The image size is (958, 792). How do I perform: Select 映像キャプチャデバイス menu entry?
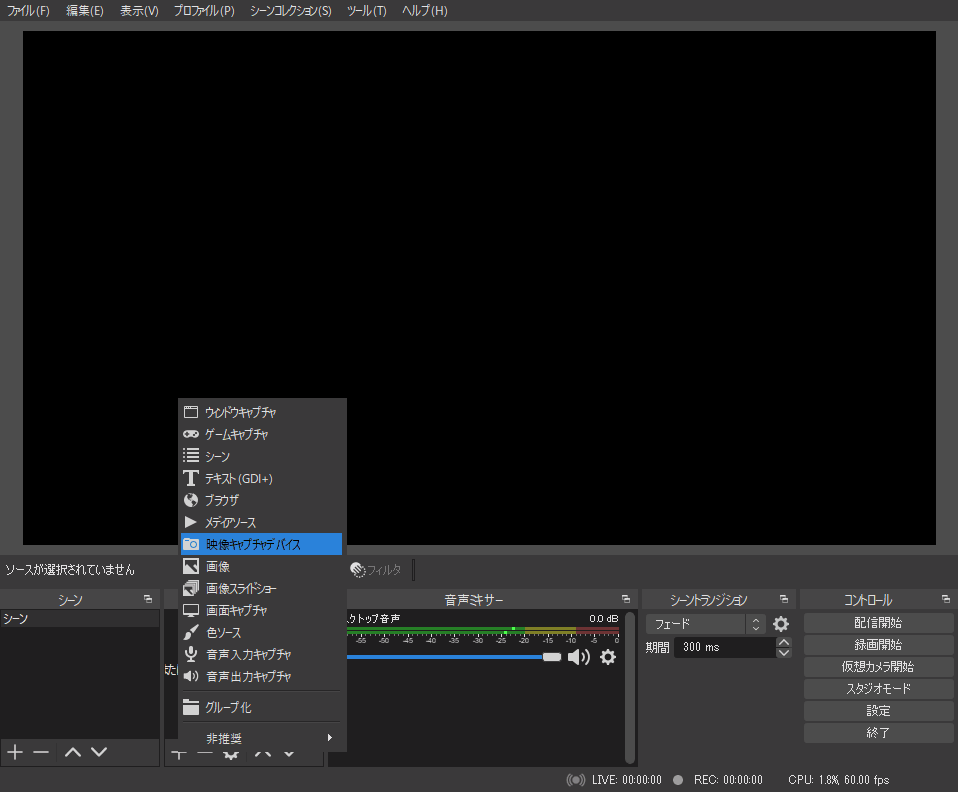(x=261, y=544)
